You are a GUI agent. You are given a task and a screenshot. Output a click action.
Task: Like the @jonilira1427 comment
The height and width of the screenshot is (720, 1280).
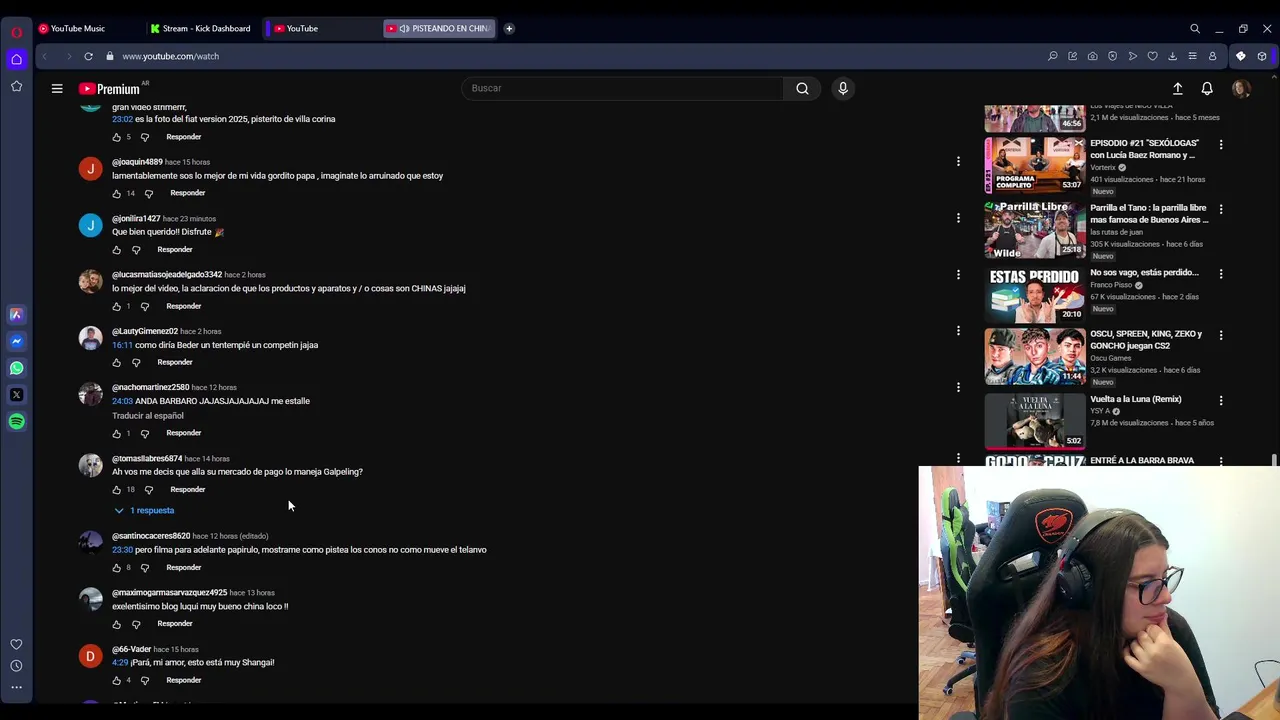coord(117,250)
